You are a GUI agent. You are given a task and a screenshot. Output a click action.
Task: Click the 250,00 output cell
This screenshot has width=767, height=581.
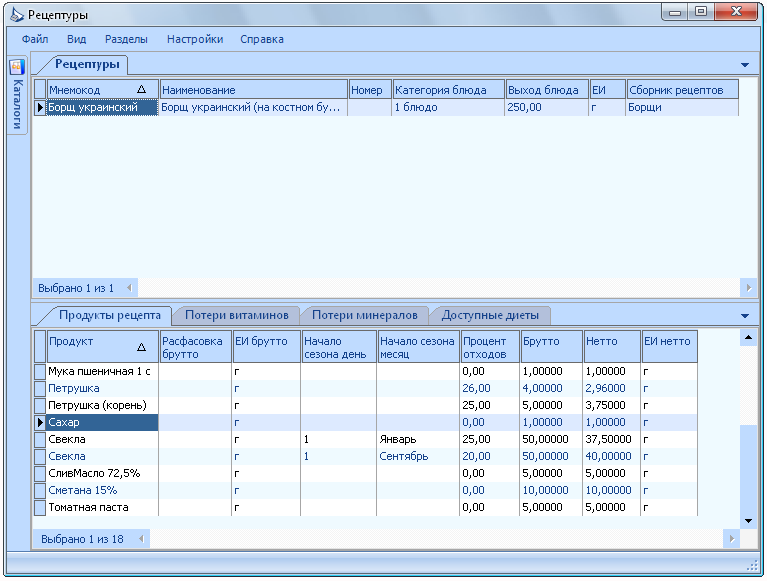(x=546, y=108)
